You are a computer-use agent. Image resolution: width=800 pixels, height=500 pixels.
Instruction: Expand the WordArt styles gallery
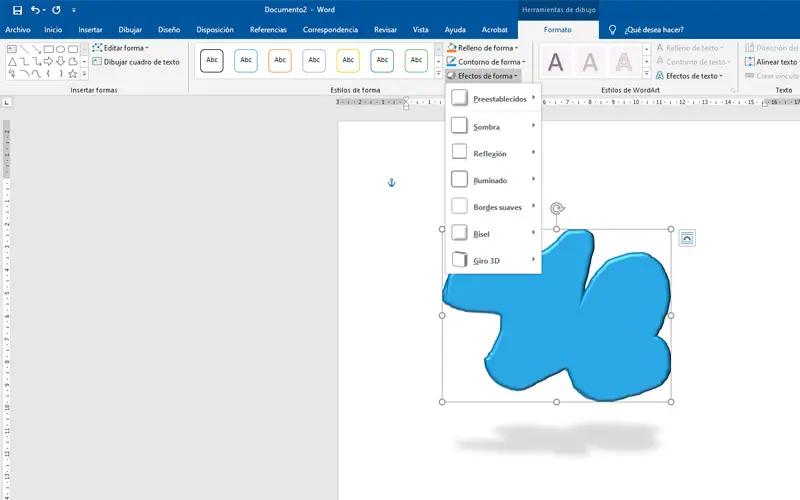click(646, 74)
